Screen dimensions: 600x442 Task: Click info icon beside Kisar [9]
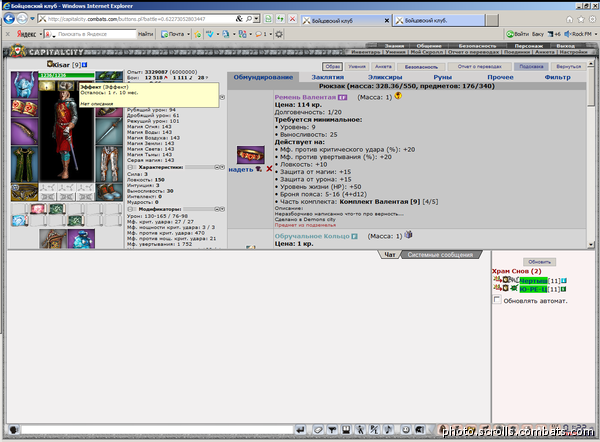point(85,65)
